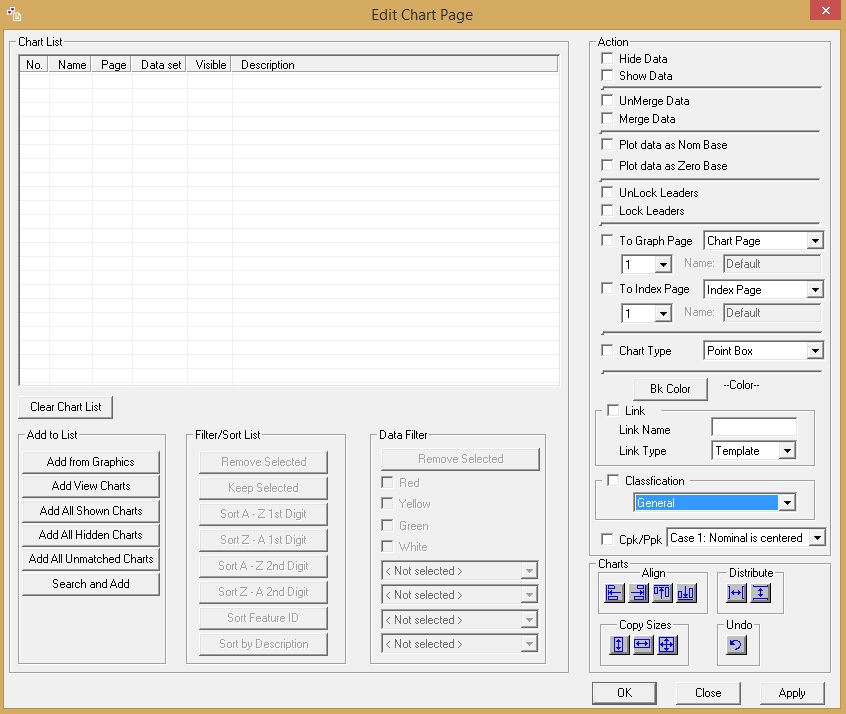The width and height of the screenshot is (846, 714).
Task: Enable the Lock Leaders checkbox
Action: coord(606,211)
